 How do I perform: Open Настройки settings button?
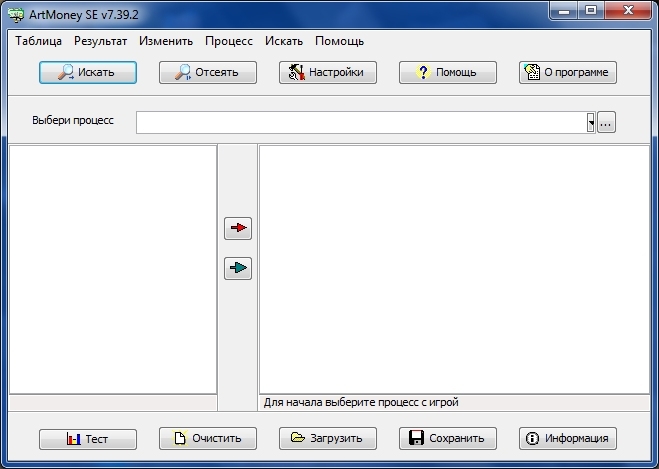coord(328,72)
